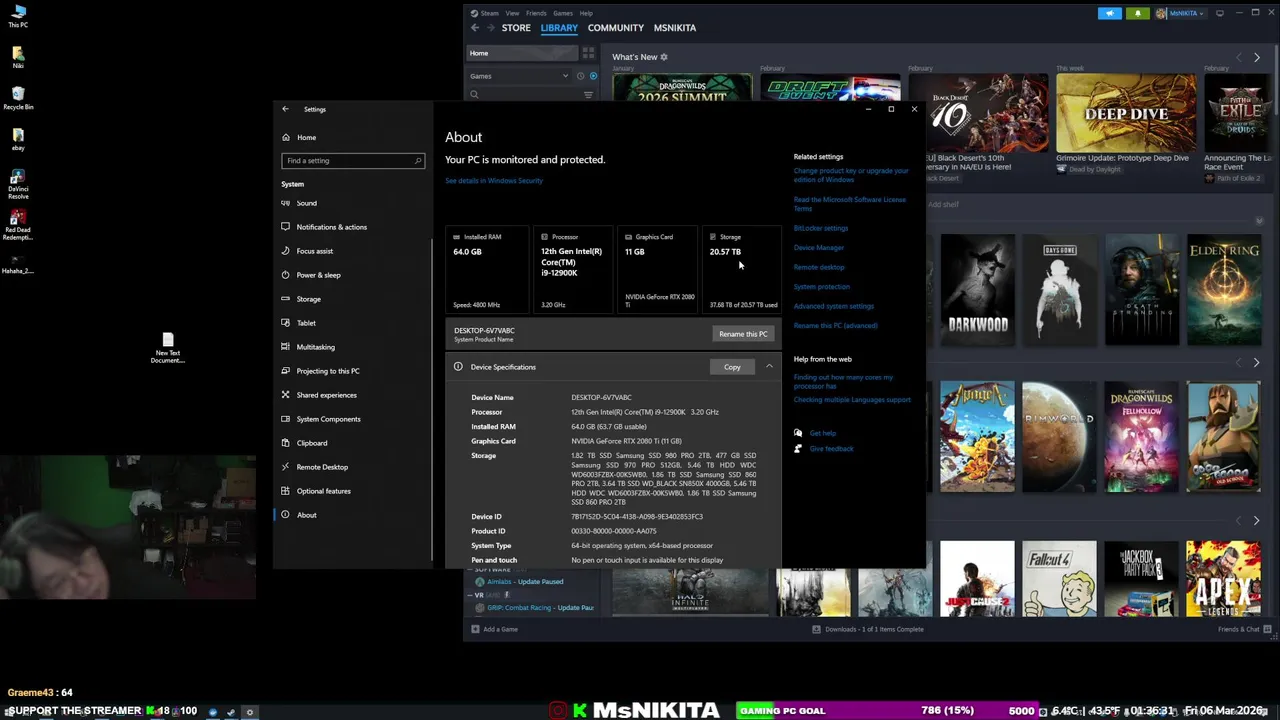The image size is (1280, 720).
Task: Open Multitasking settings
Action: click(x=315, y=347)
